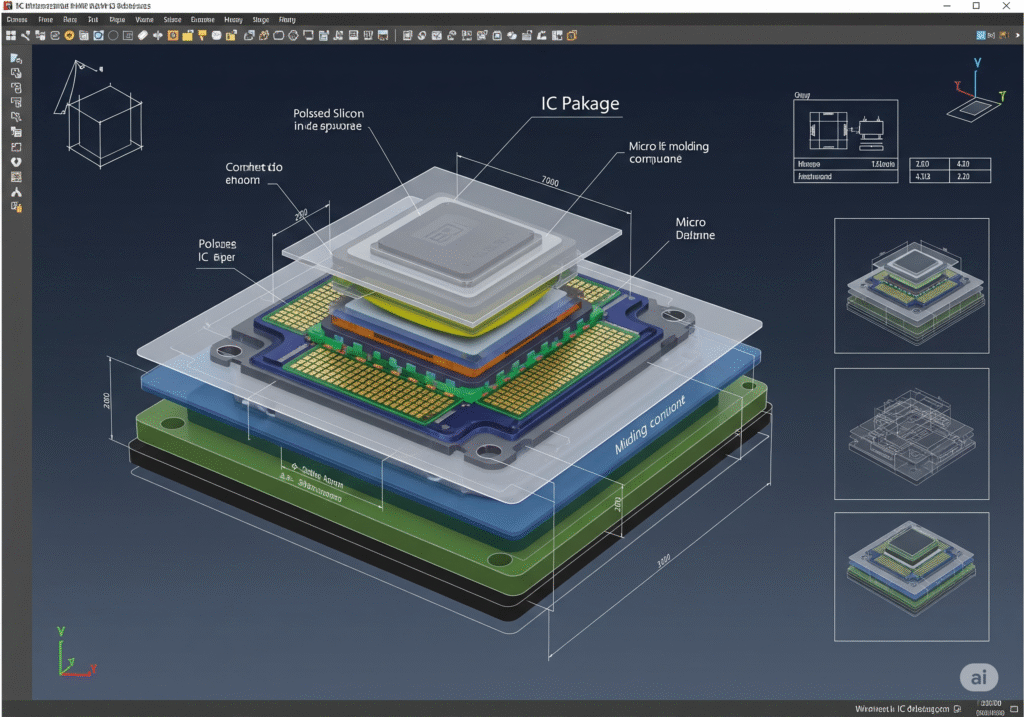Select the inverted-Y fork icon in left sidebar
The image size is (1024, 717).
16,191
